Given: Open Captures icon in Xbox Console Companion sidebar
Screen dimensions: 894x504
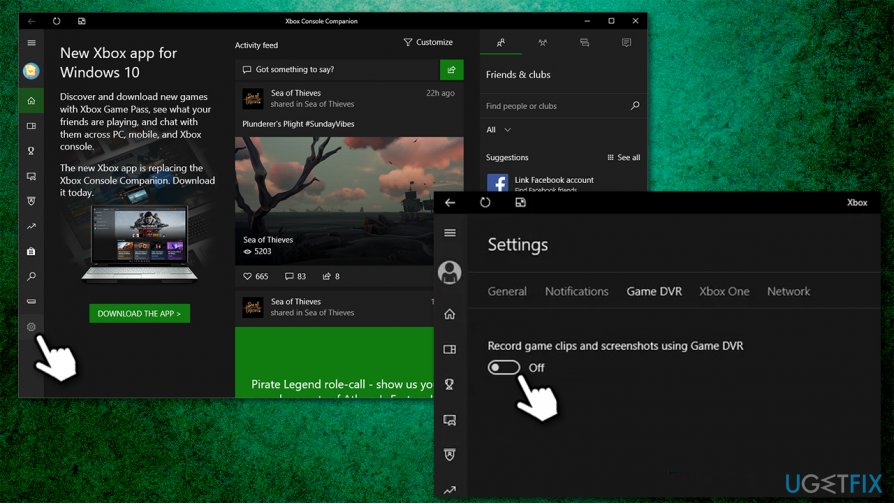Looking at the screenshot, I should (x=31, y=176).
